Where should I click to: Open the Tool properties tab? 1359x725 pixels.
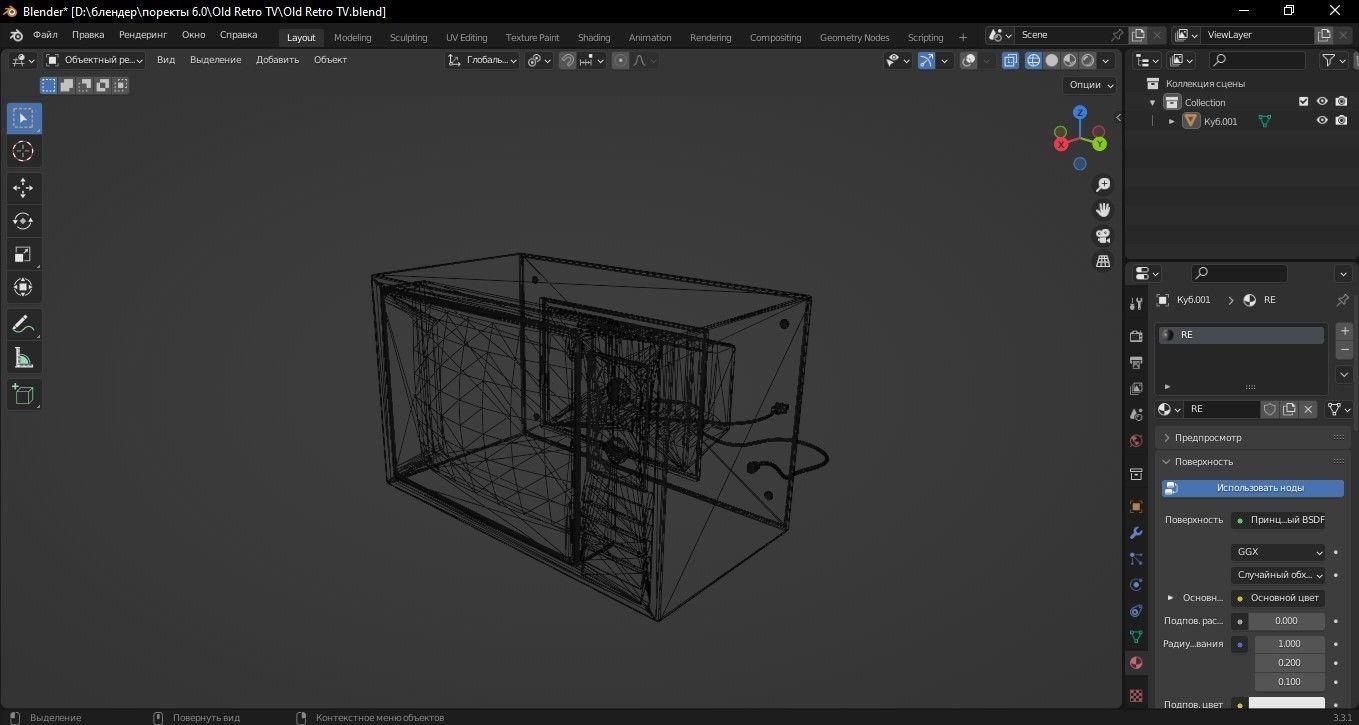[x=1136, y=303]
